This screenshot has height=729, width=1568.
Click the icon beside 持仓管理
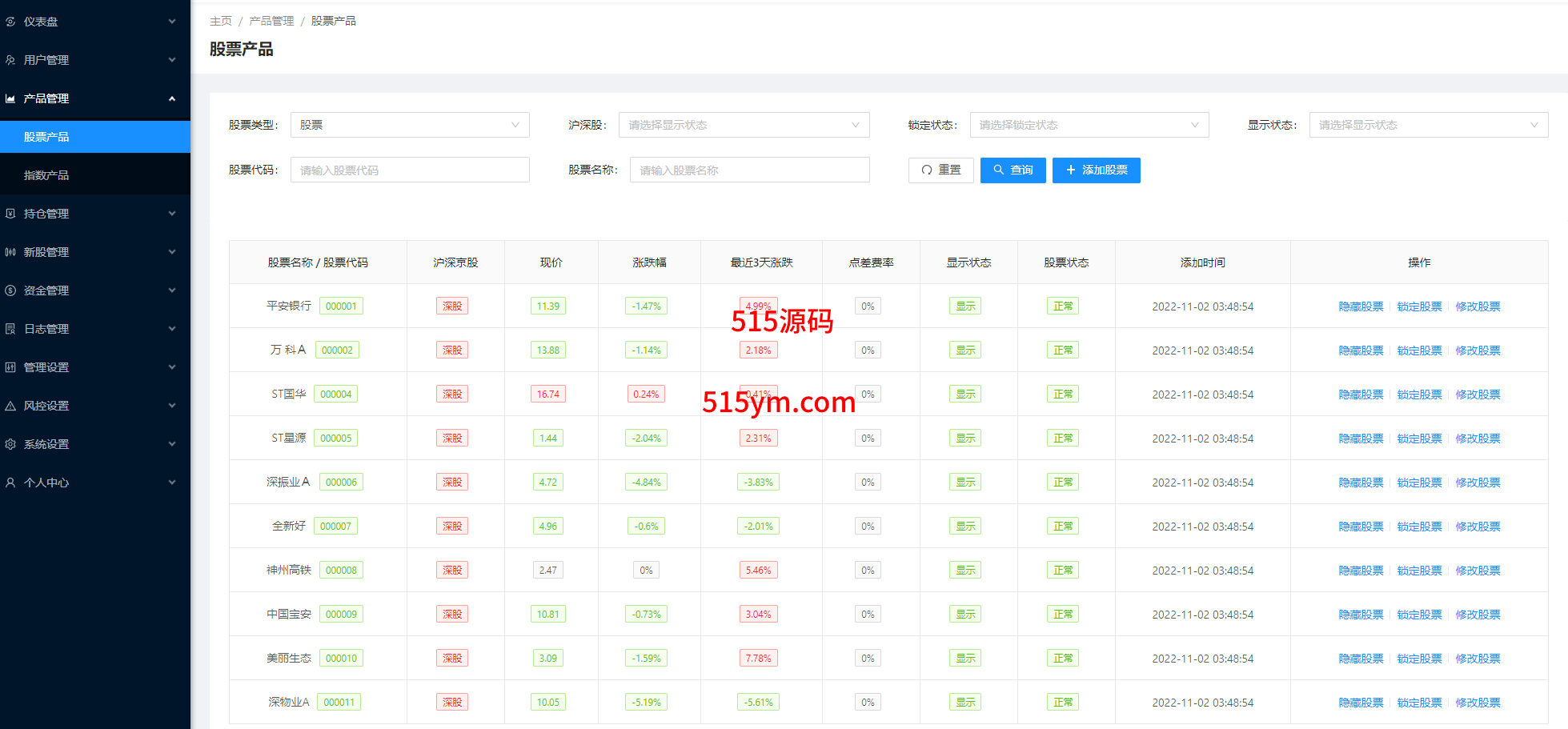coord(10,214)
